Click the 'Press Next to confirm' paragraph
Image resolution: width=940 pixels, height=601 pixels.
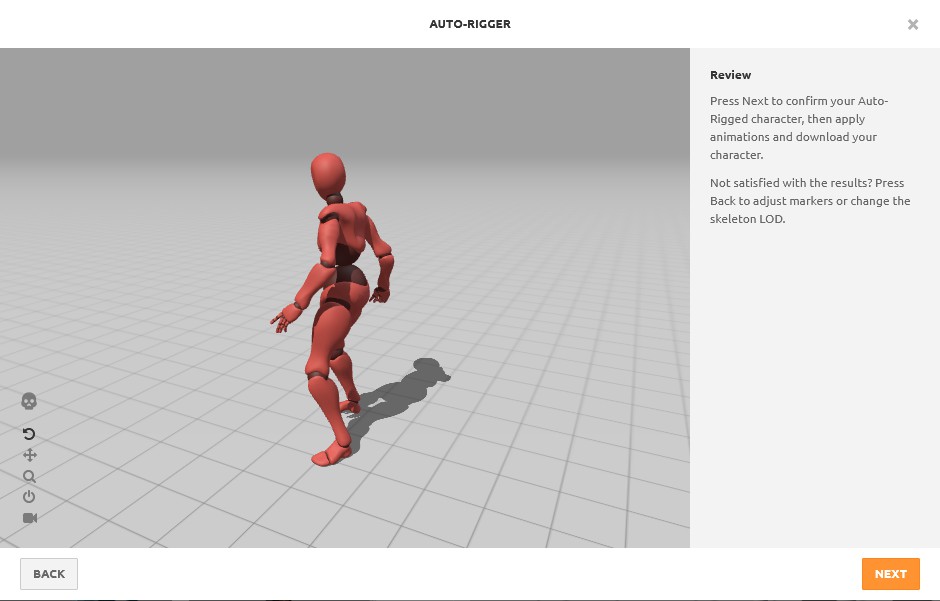799,128
